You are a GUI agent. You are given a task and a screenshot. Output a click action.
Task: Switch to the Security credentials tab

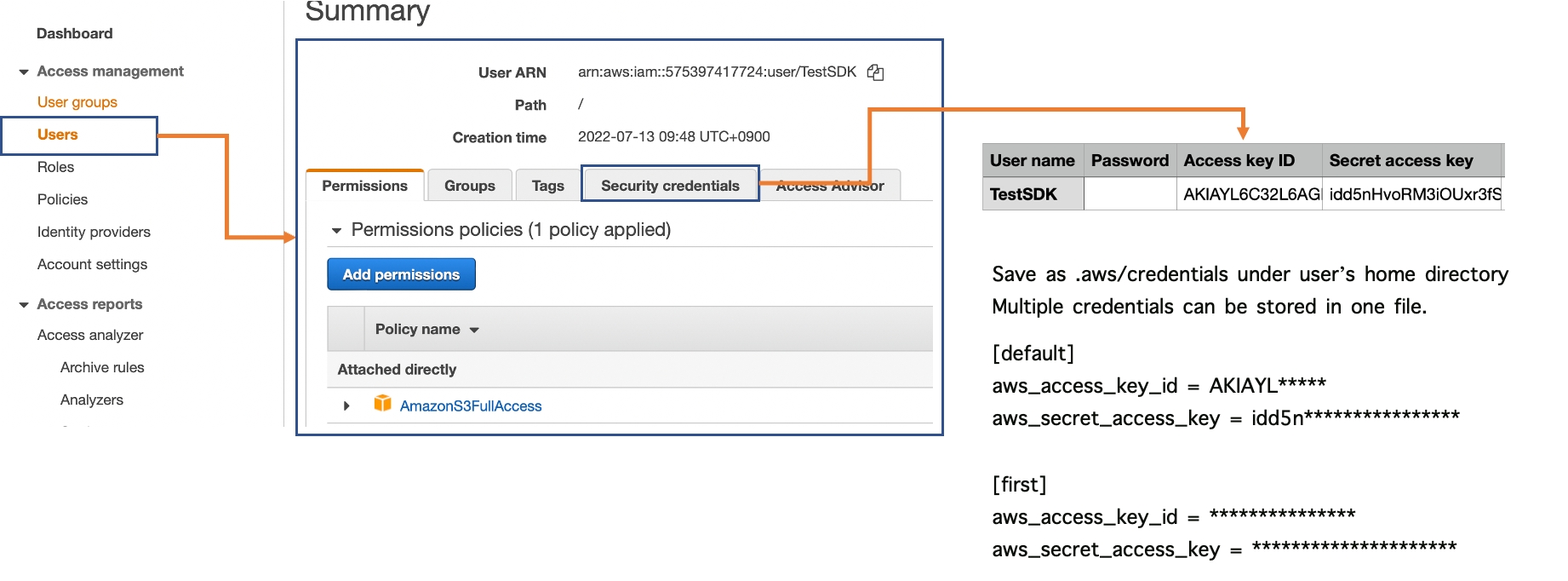click(x=670, y=186)
